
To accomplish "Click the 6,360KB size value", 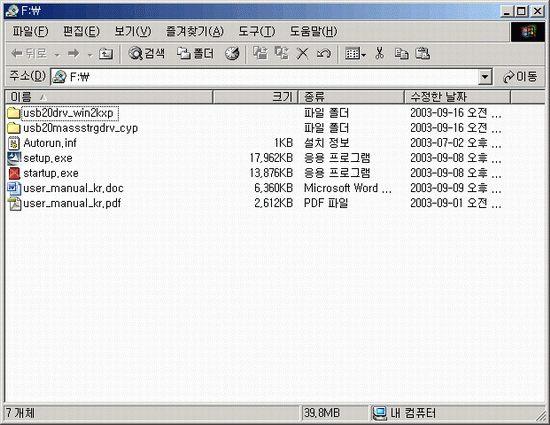I will [x=274, y=188].
